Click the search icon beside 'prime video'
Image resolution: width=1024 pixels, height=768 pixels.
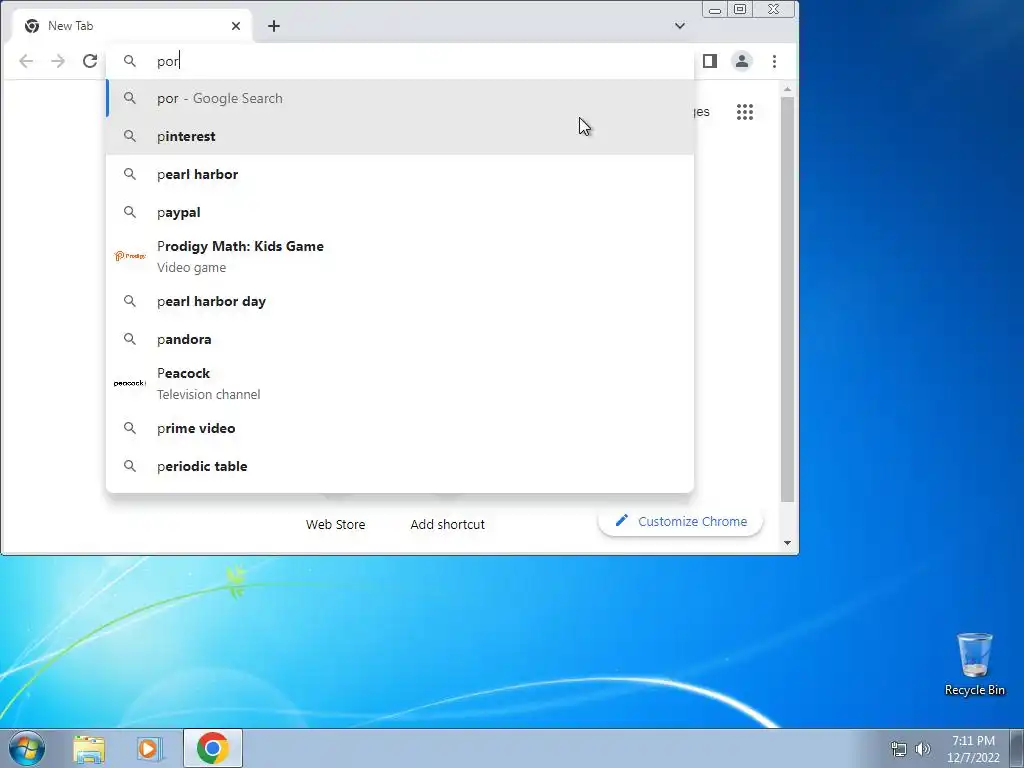pos(130,428)
